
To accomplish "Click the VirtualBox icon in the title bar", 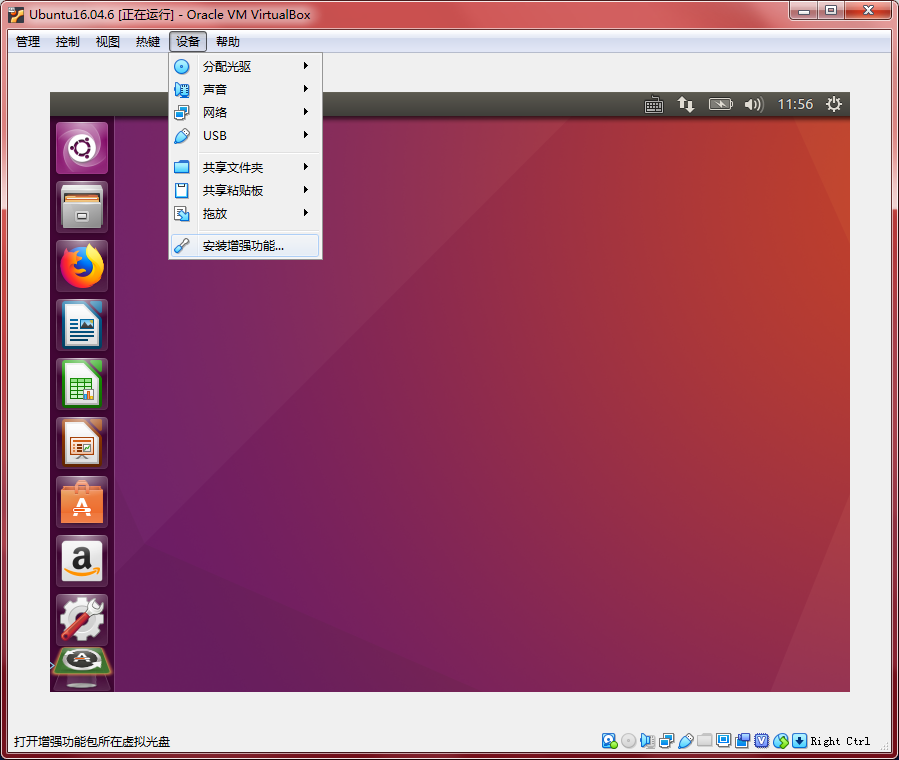I will point(16,14).
